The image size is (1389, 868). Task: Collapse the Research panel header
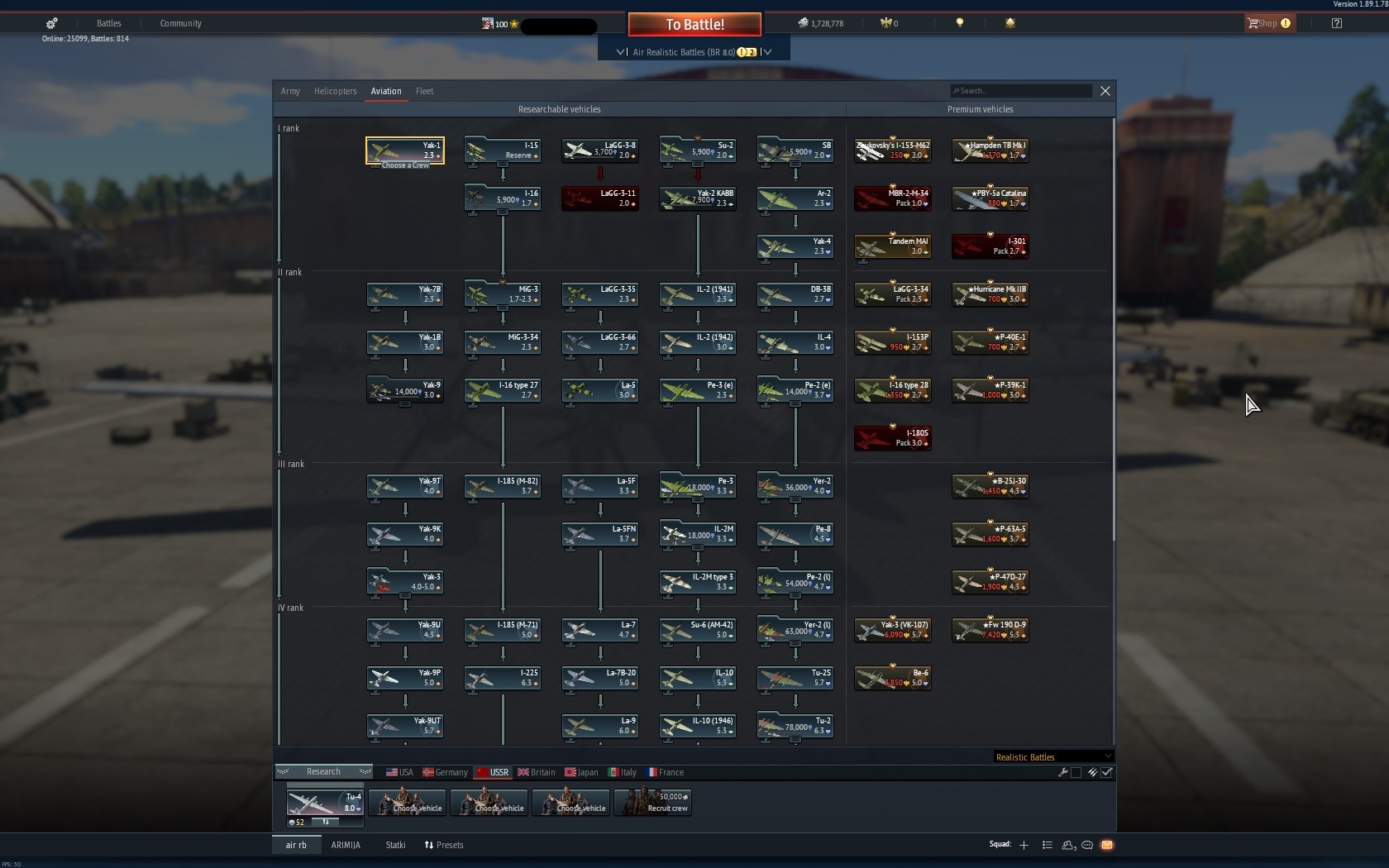pos(323,771)
